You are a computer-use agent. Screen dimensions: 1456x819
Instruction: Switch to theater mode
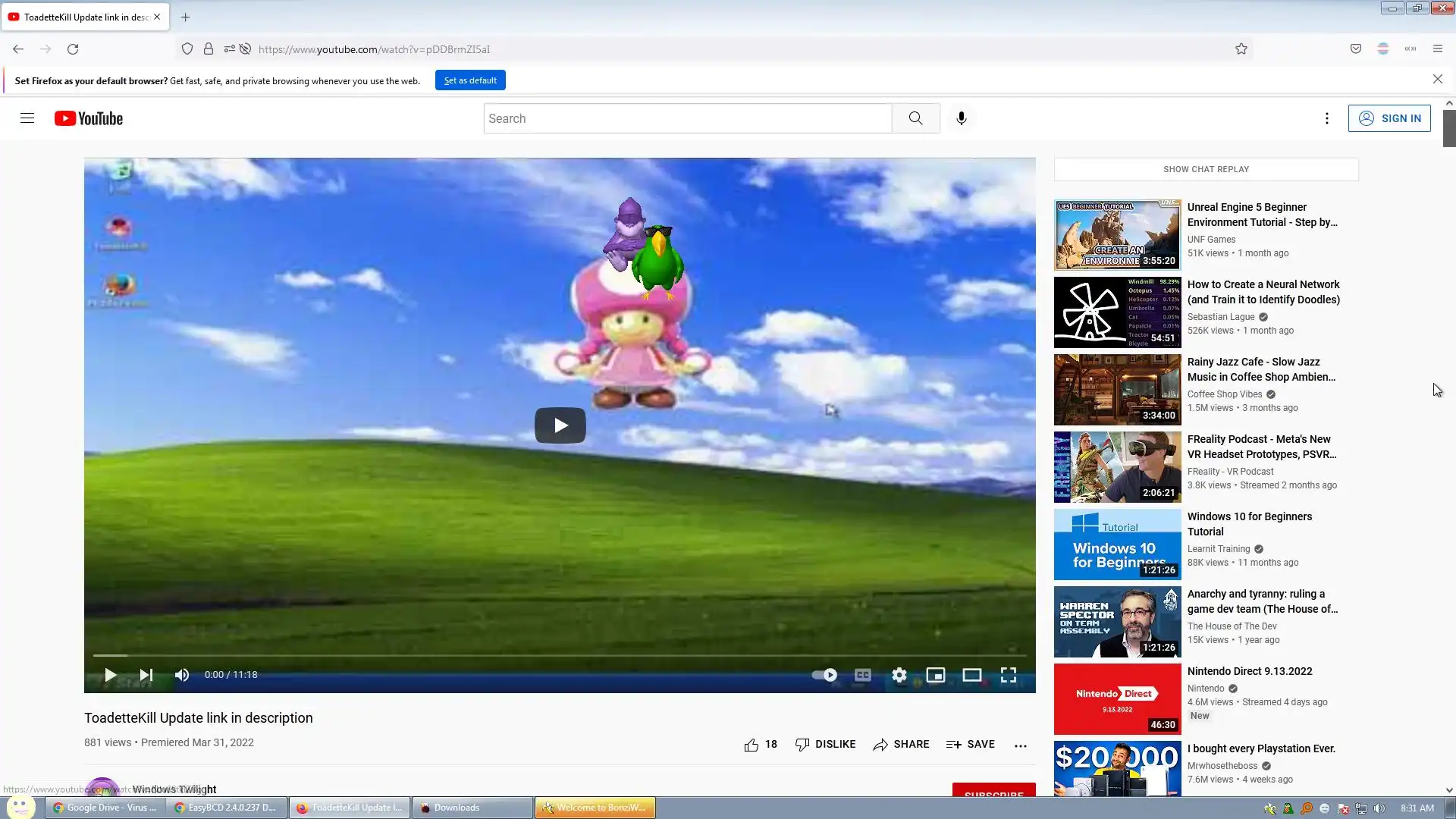coord(971,675)
